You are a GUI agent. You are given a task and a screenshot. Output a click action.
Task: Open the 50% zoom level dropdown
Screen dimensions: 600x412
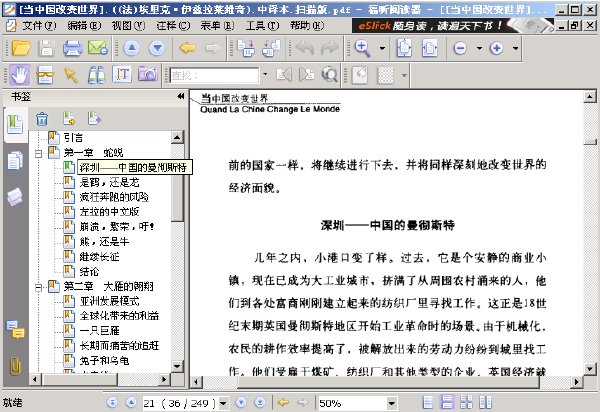click(x=391, y=403)
